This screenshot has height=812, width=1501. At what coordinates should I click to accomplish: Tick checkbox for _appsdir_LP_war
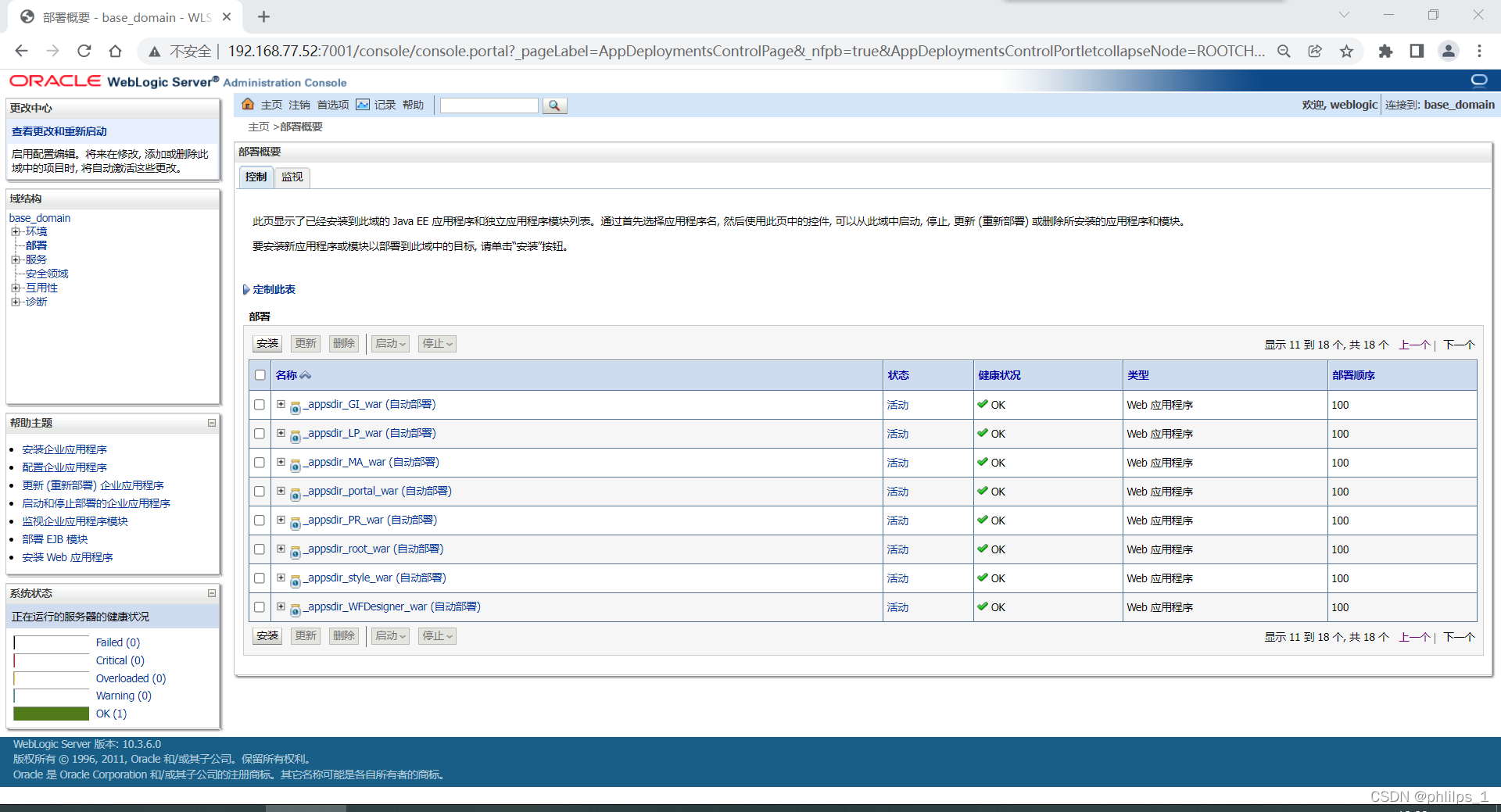260,434
